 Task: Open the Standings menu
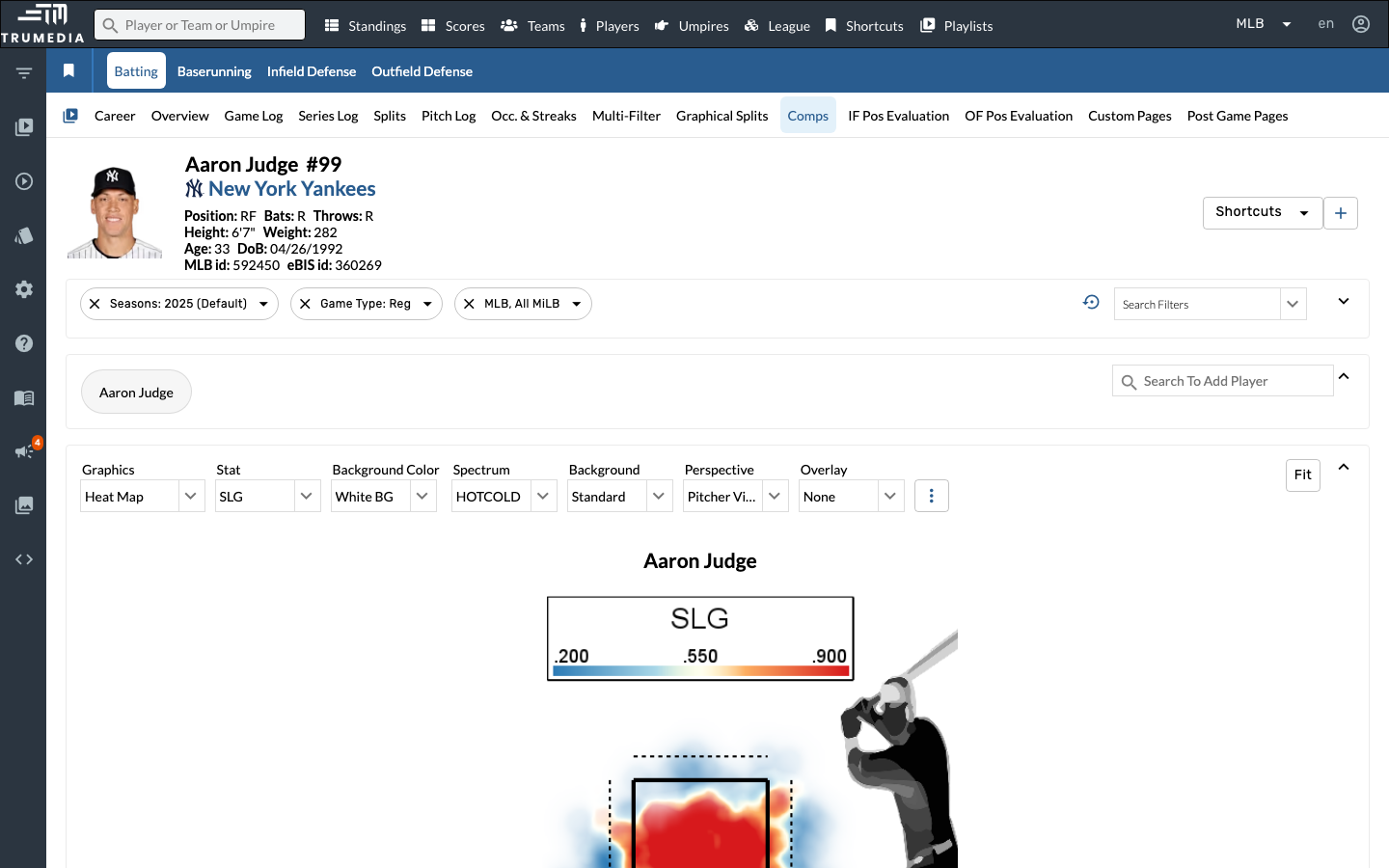click(366, 26)
